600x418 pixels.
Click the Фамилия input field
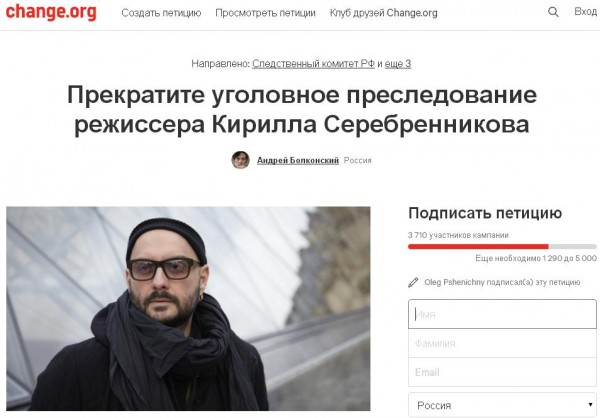coord(502,343)
